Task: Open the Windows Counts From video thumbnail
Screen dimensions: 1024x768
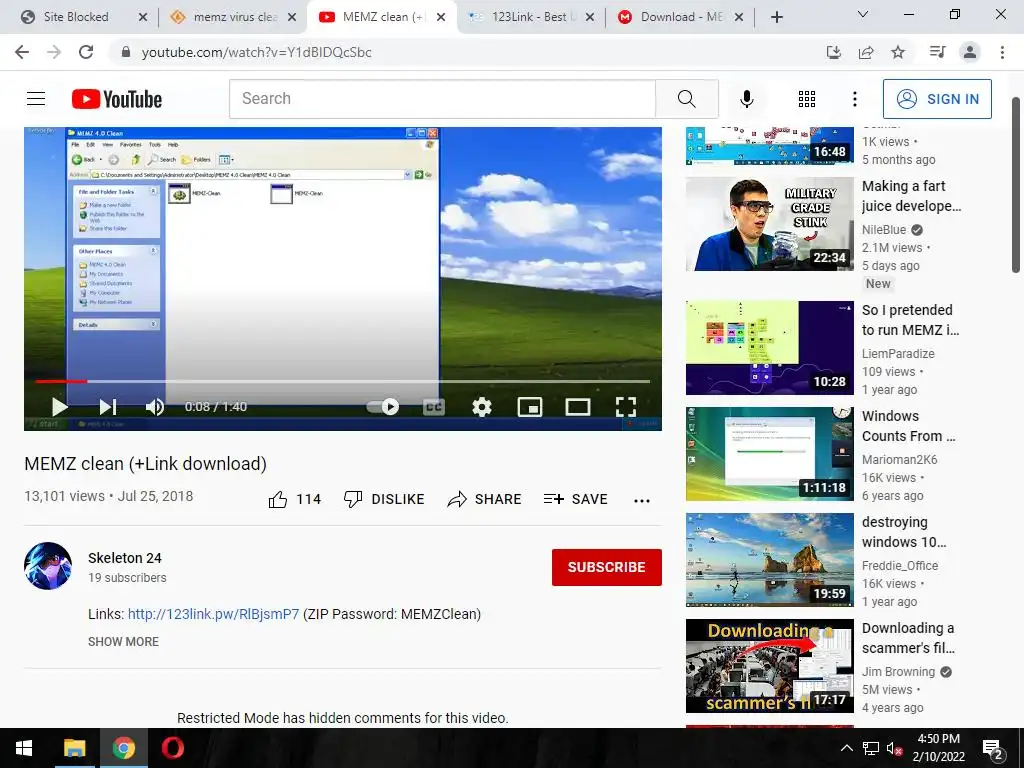Action: [x=769, y=454]
